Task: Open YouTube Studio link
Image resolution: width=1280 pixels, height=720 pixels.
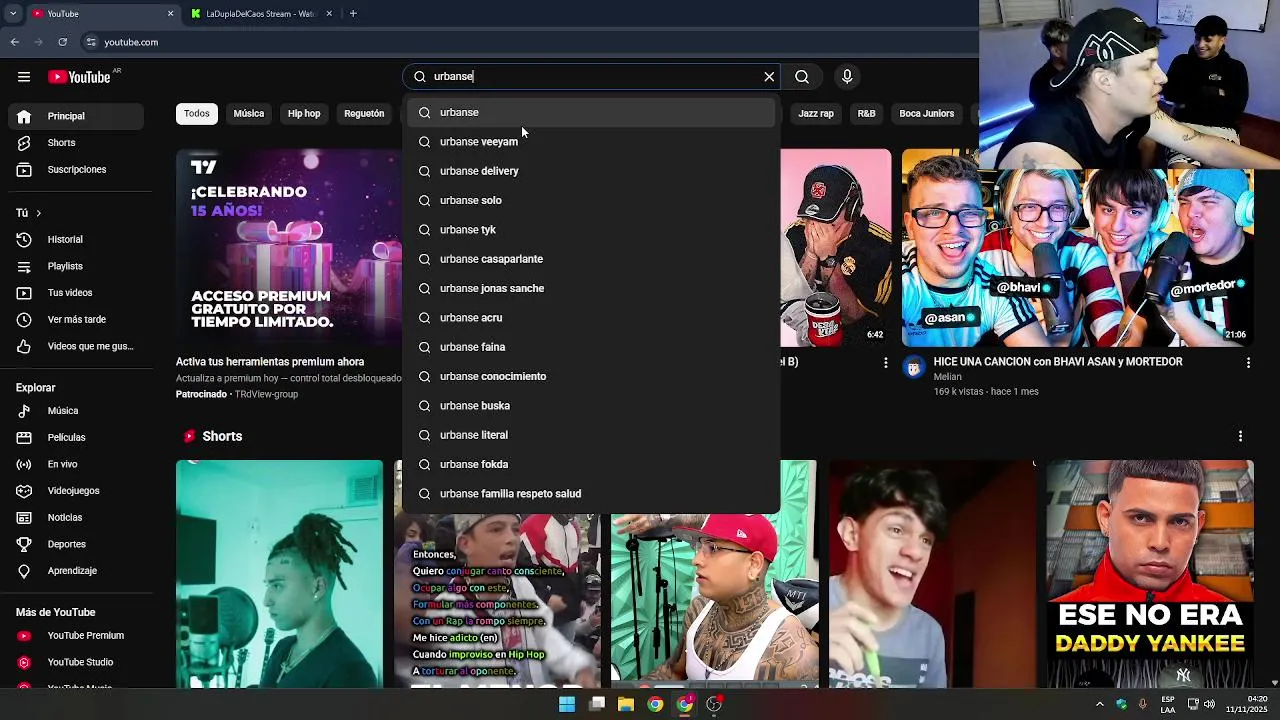Action: tap(78, 663)
